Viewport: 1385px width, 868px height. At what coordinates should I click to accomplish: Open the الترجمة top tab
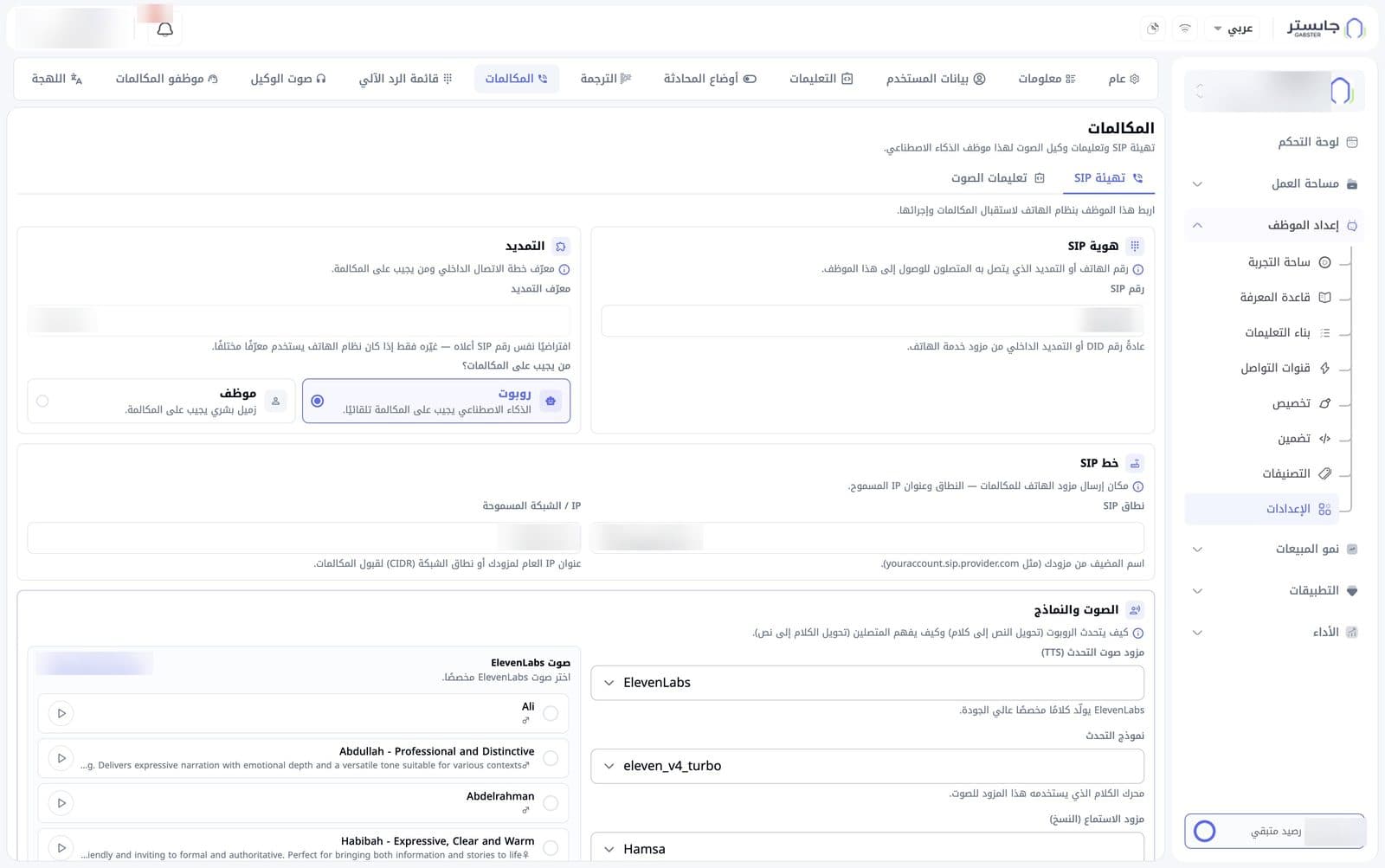point(606,79)
